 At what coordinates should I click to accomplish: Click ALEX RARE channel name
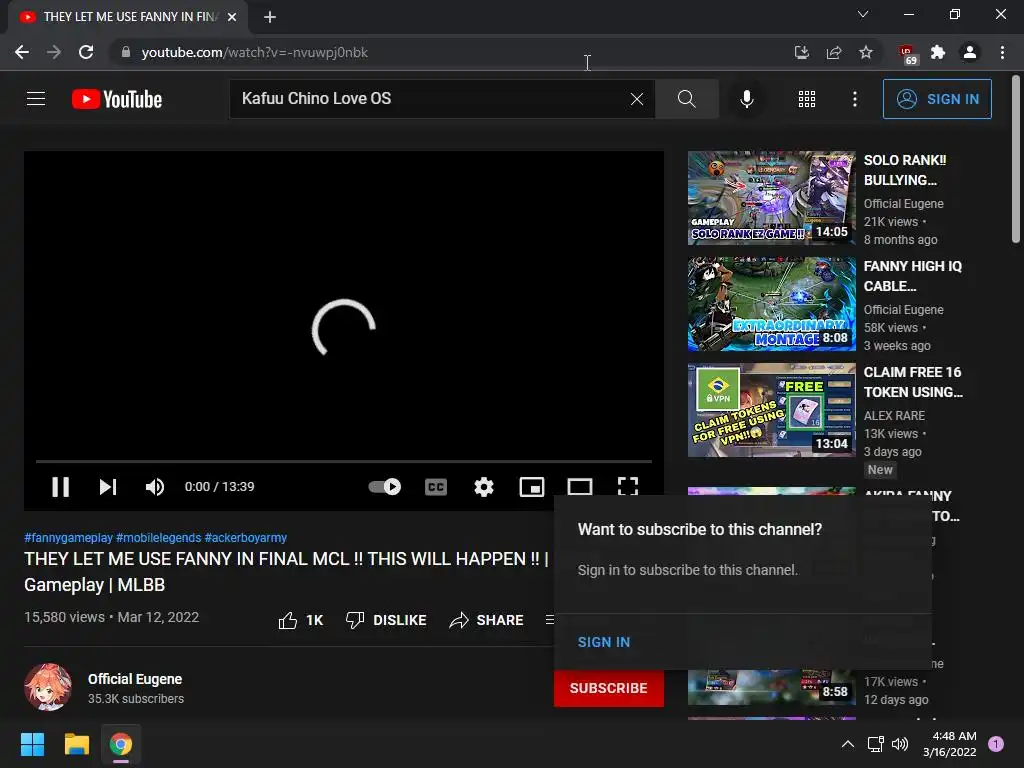tap(894, 415)
